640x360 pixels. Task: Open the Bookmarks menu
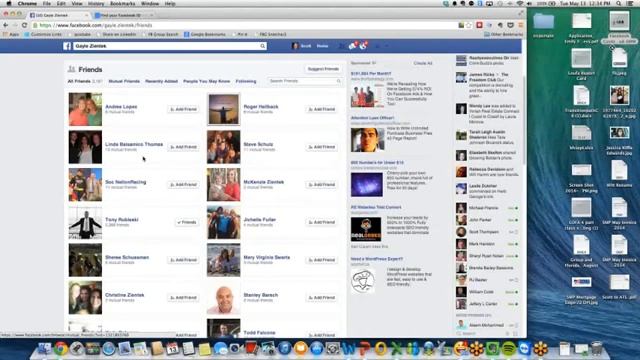click(122, 4)
